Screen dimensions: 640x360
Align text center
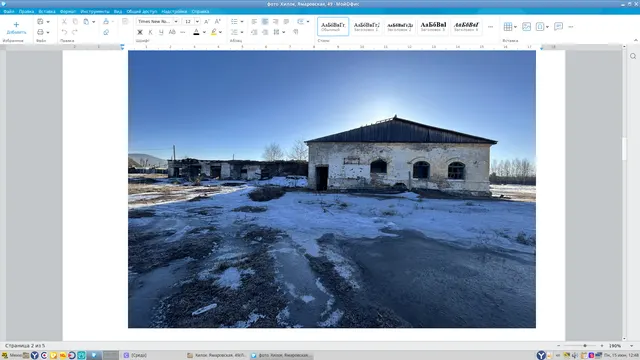click(265, 21)
